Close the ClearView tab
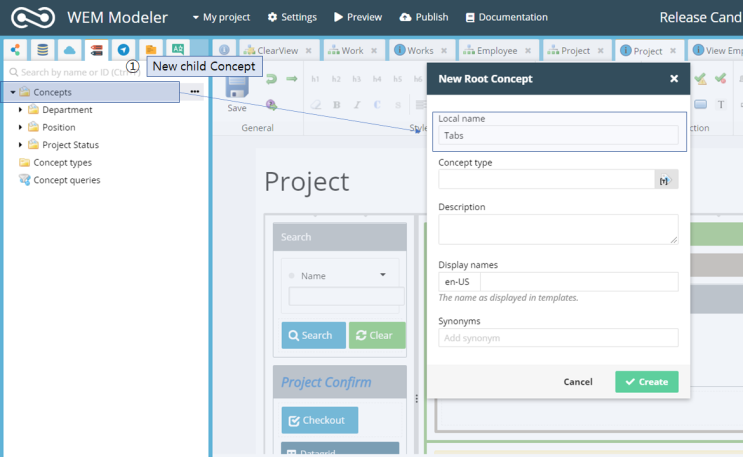 pos(308,51)
